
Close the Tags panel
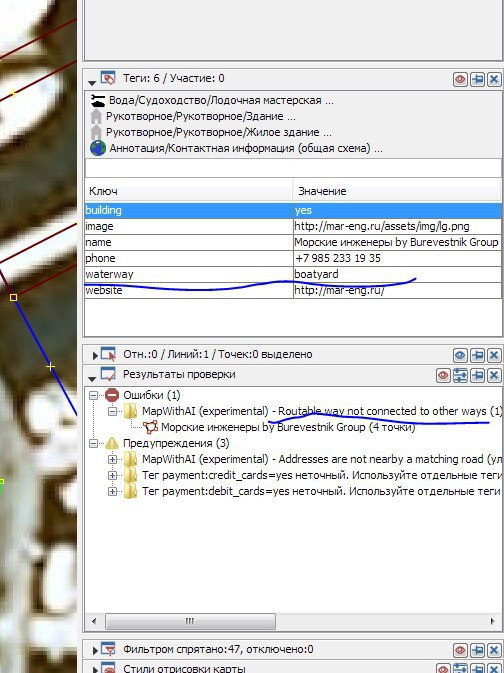pyautogui.click(x=494, y=79)
